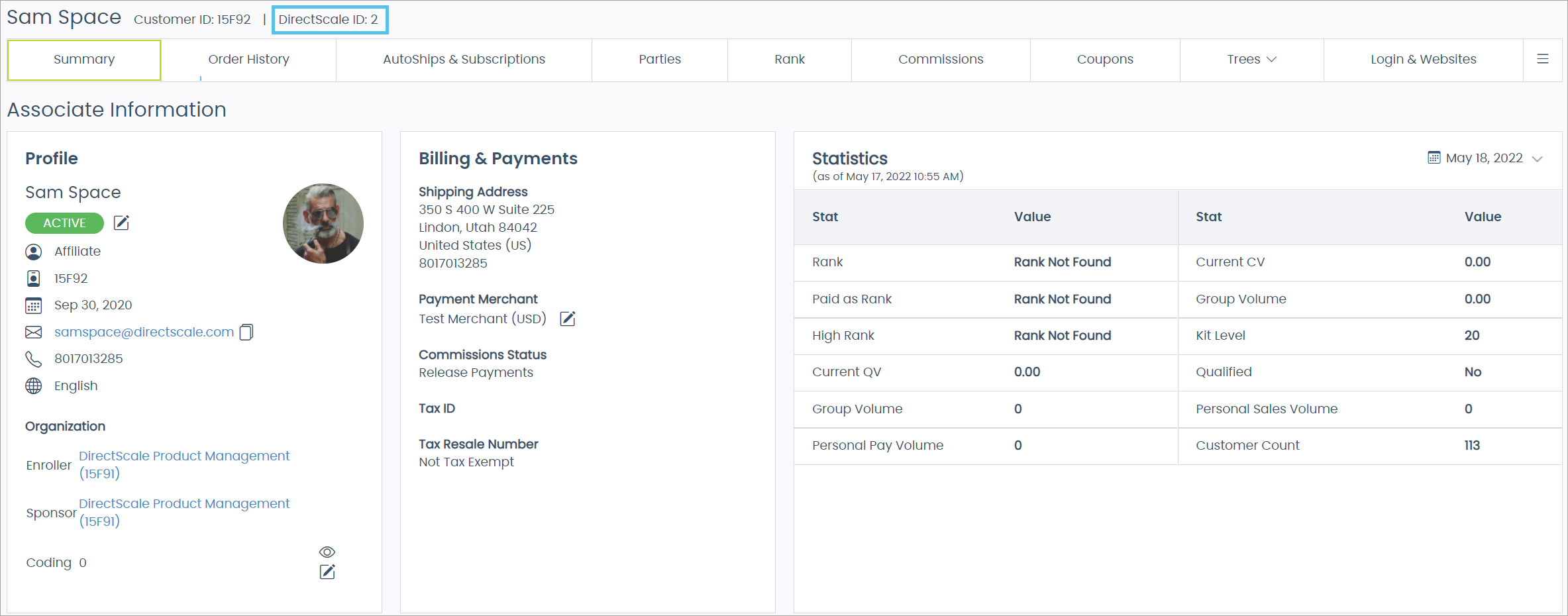Open the hamburger menu in the tab bar

[x=1543, y=59]
